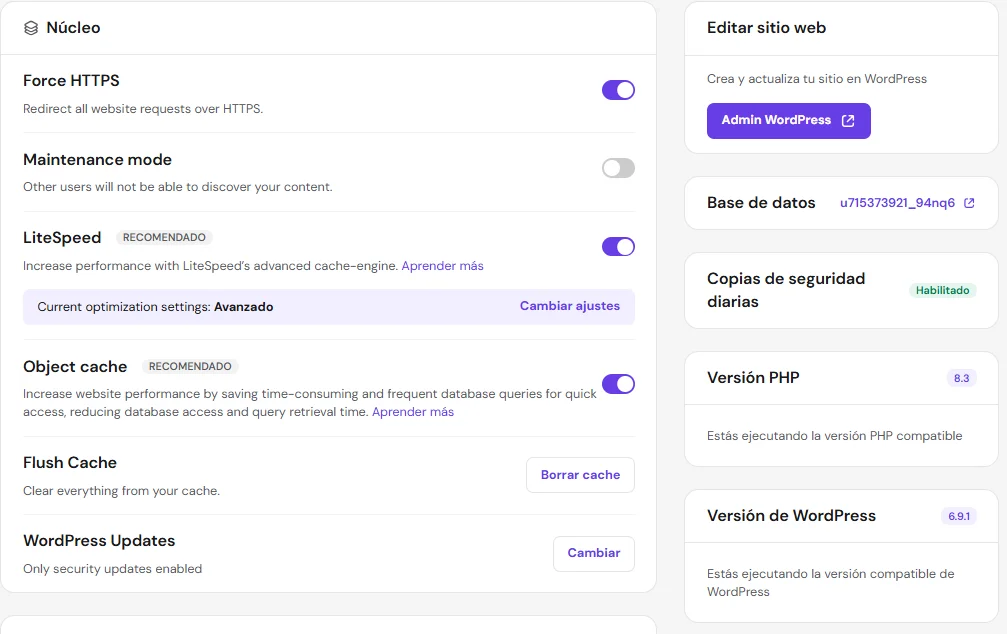Disable the Object cache toggle
This screenshot has height=634, width=1007.
point(618,383)
